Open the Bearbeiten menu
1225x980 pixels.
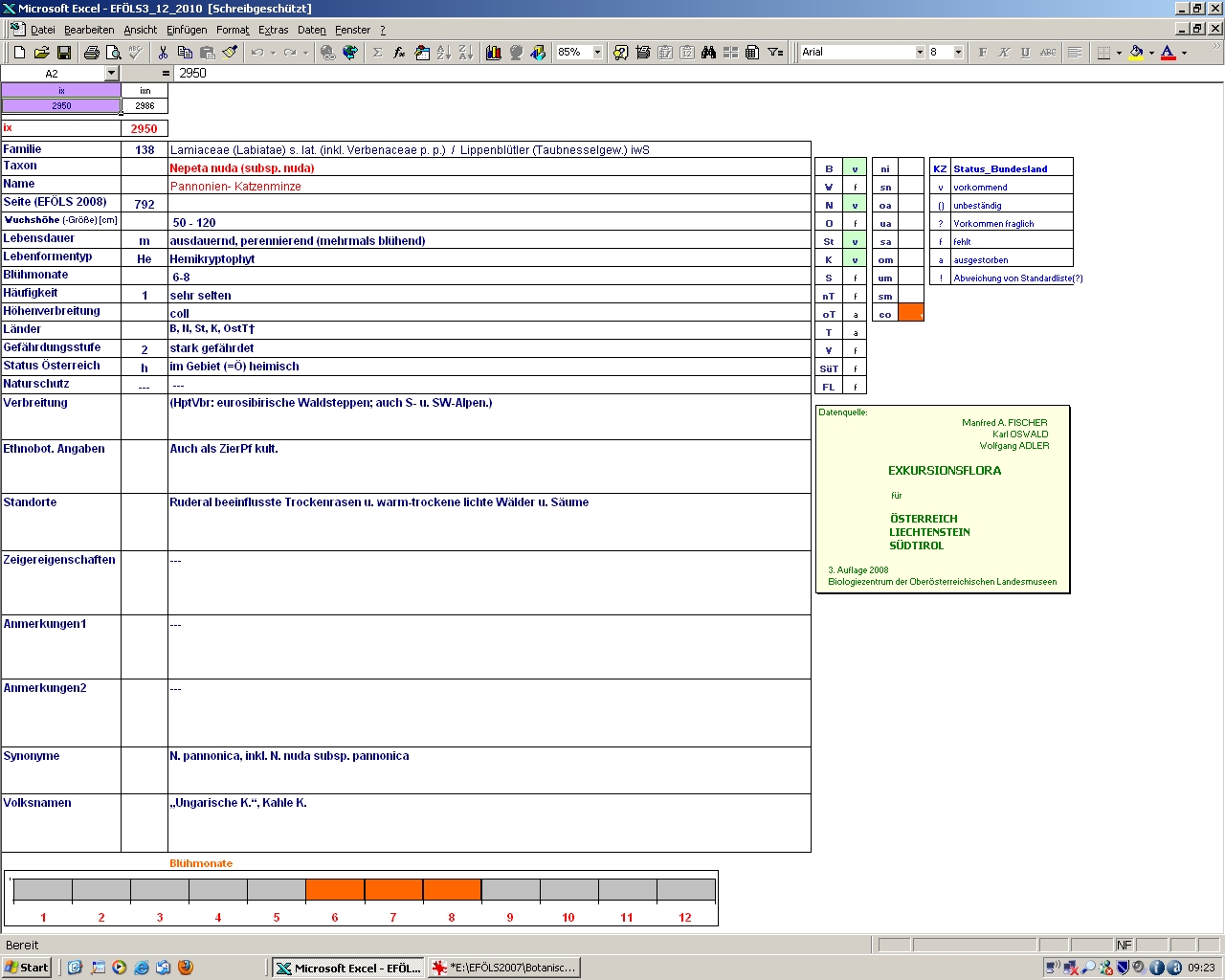pyautogui.click(x=89, y=30)
